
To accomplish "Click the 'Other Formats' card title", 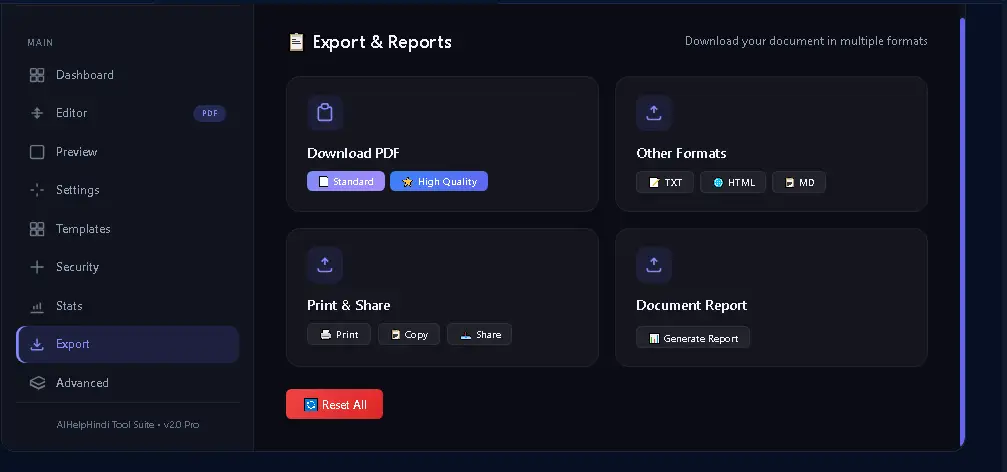I will point(681,153).
